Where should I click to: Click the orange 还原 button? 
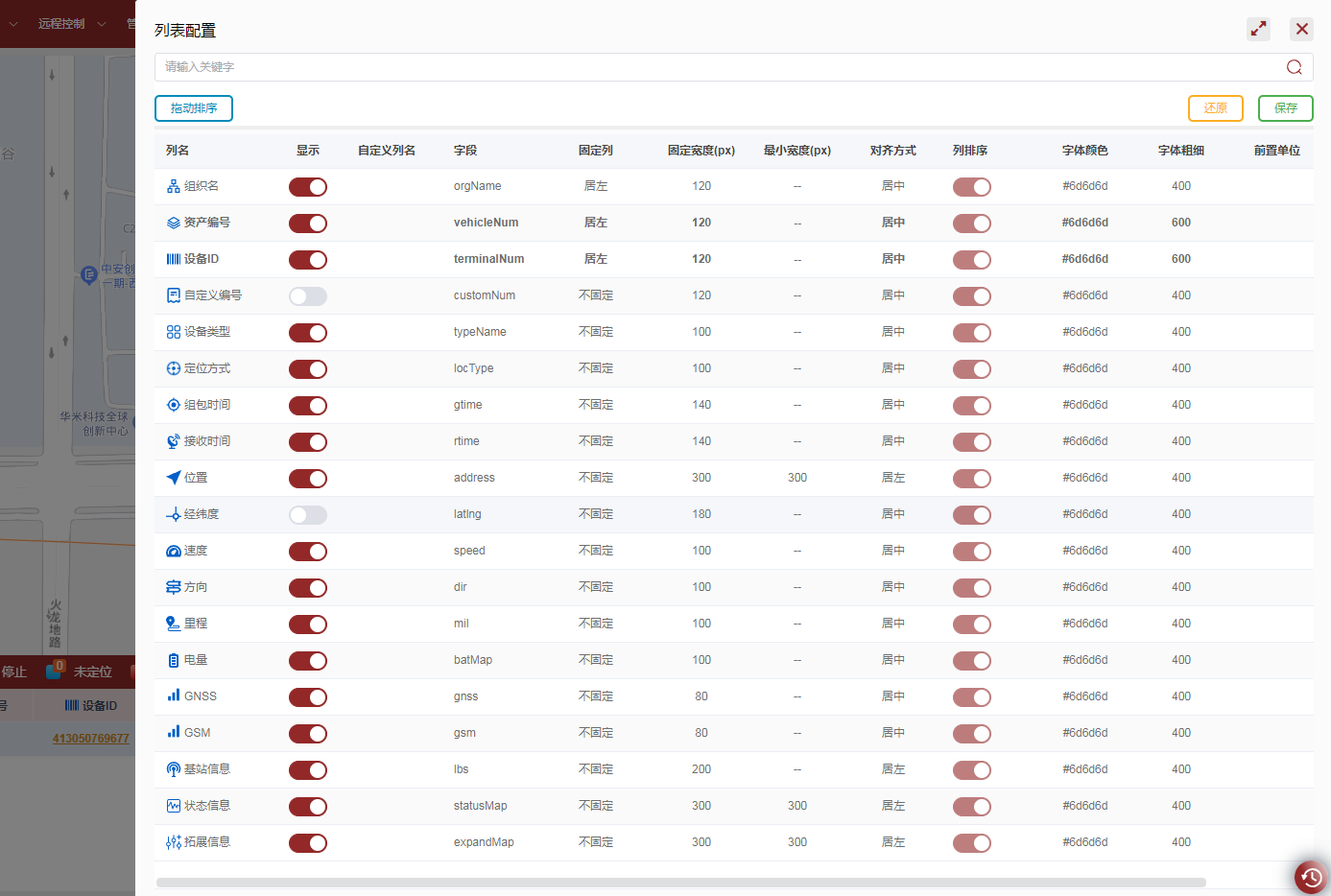click(x=1215, y=108)
